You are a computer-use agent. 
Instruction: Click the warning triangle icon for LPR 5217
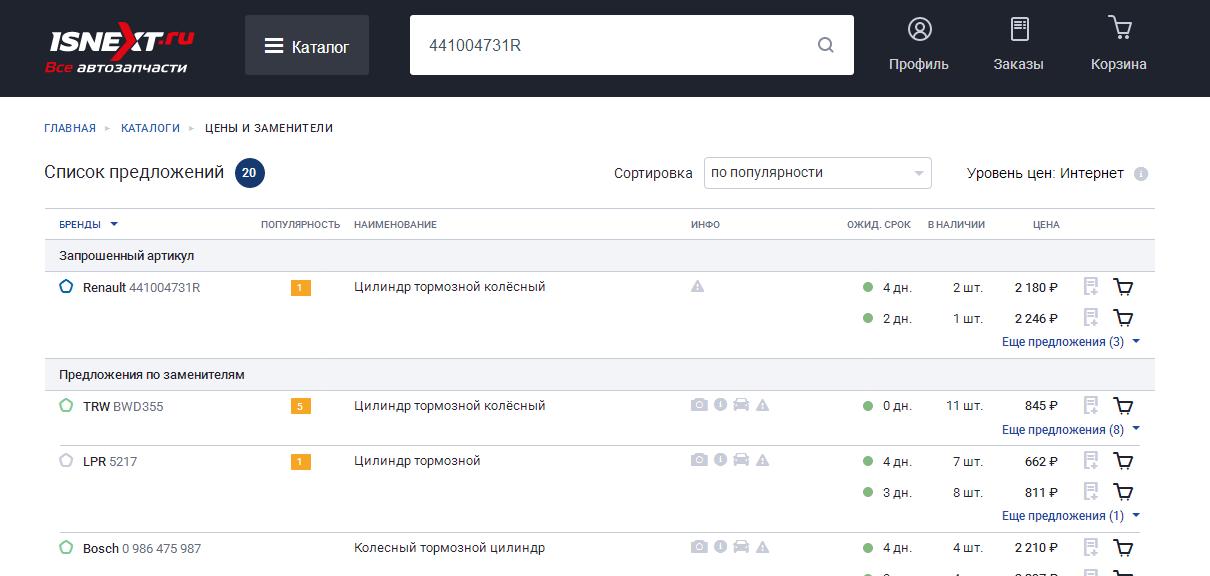click(x=762, y=460)
